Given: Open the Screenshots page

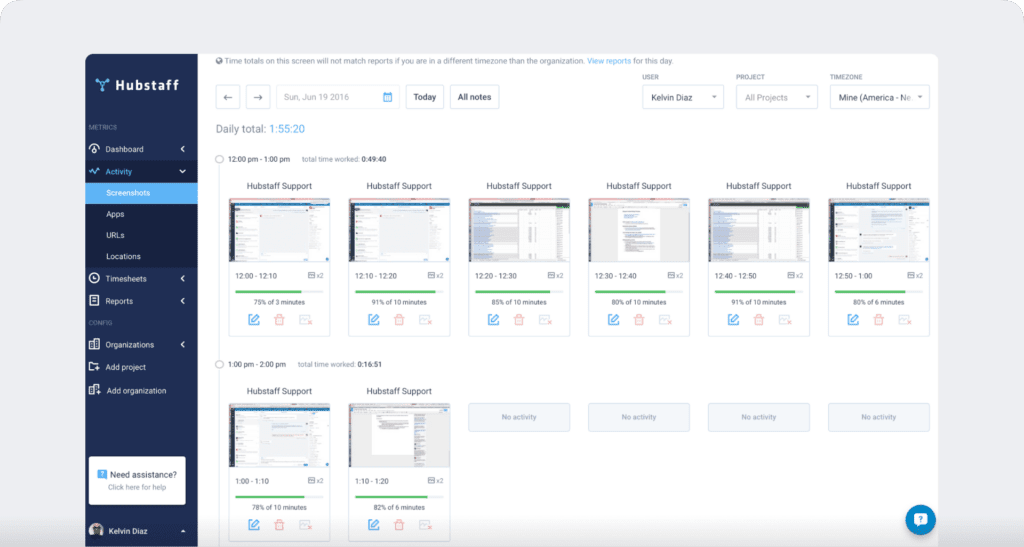Looking at the screenshot, I should [x=141, y=193].
